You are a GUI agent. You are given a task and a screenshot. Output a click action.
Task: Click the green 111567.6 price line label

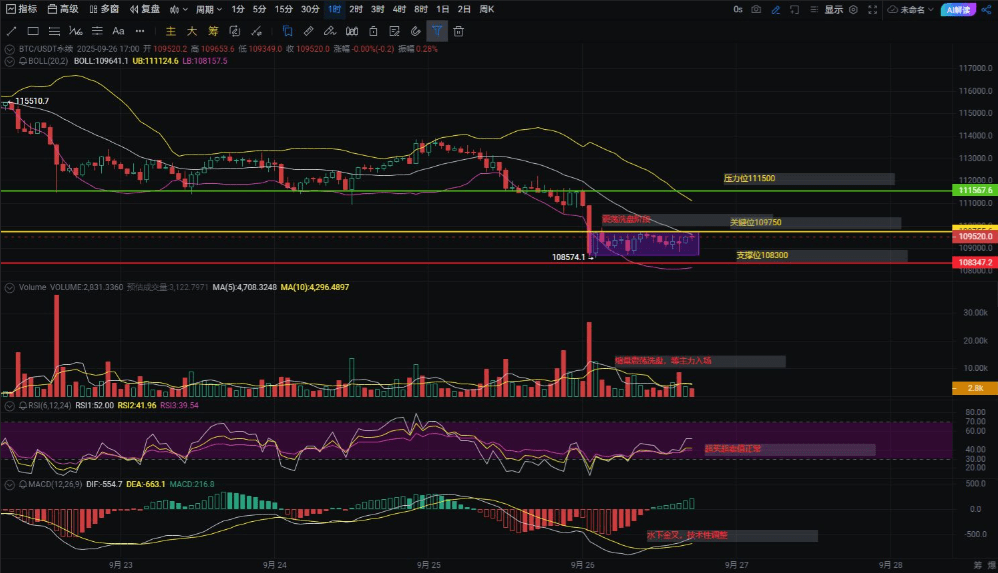[974, 190]
